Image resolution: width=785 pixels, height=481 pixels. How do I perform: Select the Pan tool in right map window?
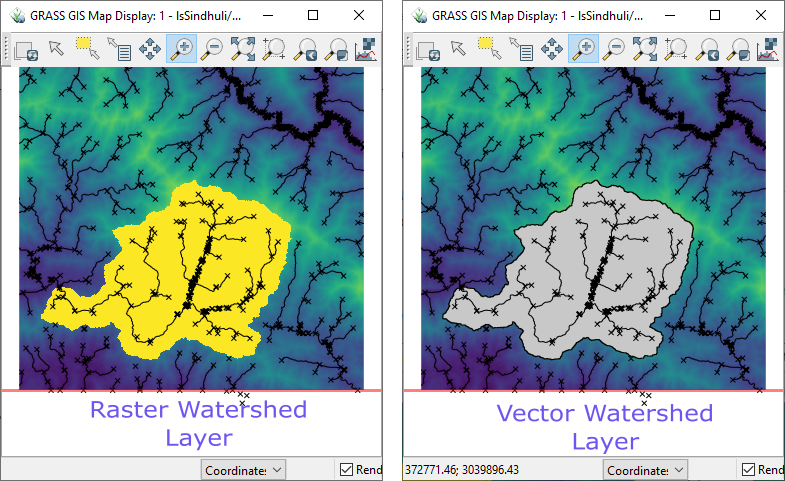pyautogui.click(x=552, y=48)
